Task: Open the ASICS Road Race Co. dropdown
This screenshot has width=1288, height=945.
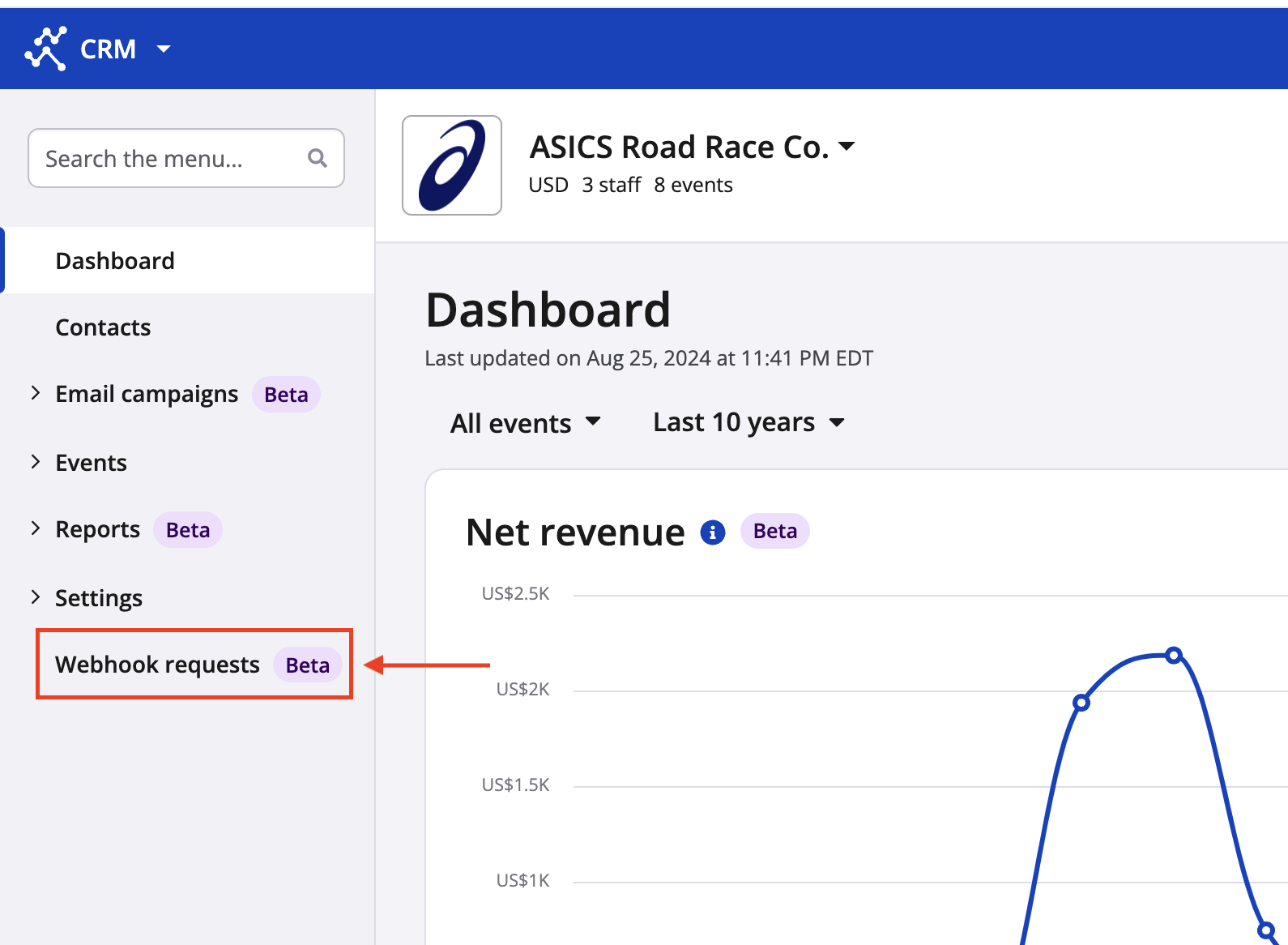Action: pos(847,147)
